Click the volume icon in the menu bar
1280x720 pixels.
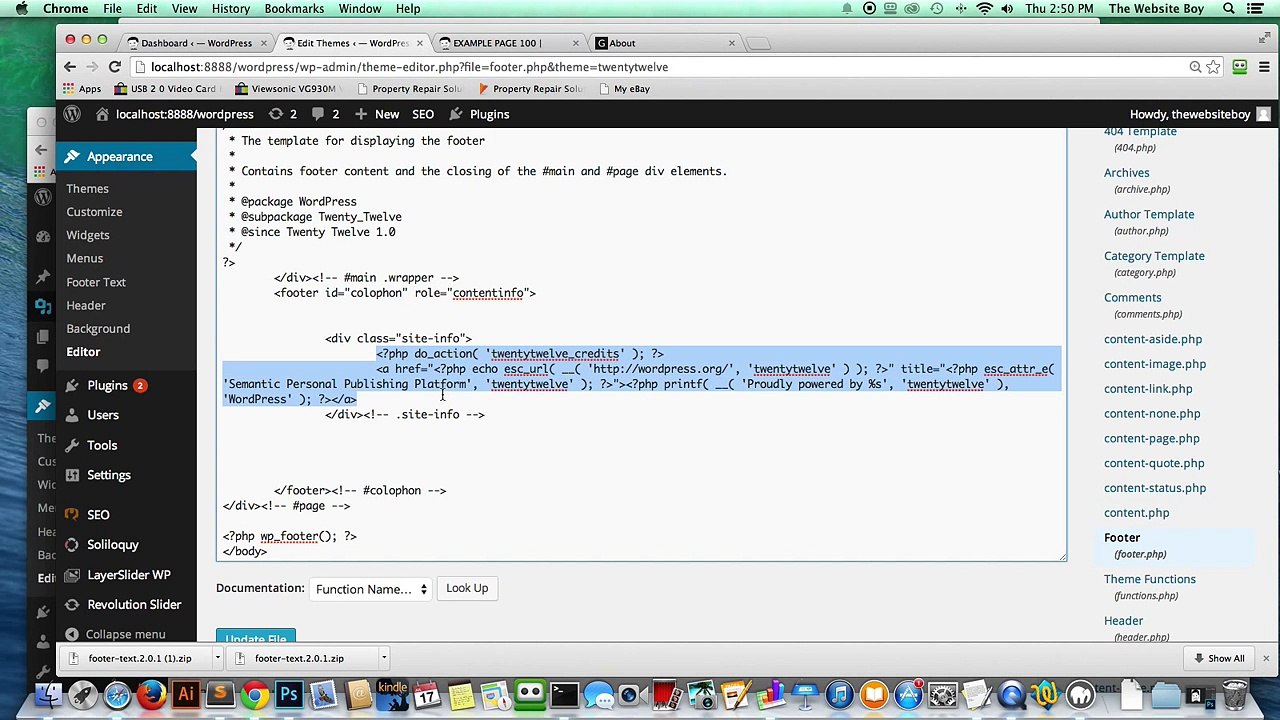pyautogui.click(x=1007, y=9)
